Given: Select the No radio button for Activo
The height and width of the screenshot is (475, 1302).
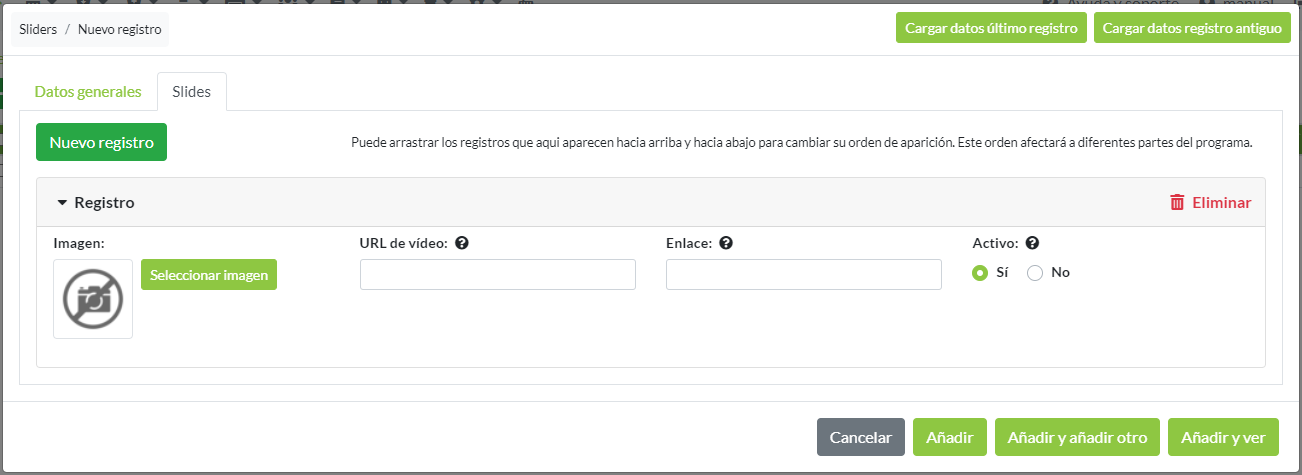Looking at the screenshot, I should [x=1035, y=273].
